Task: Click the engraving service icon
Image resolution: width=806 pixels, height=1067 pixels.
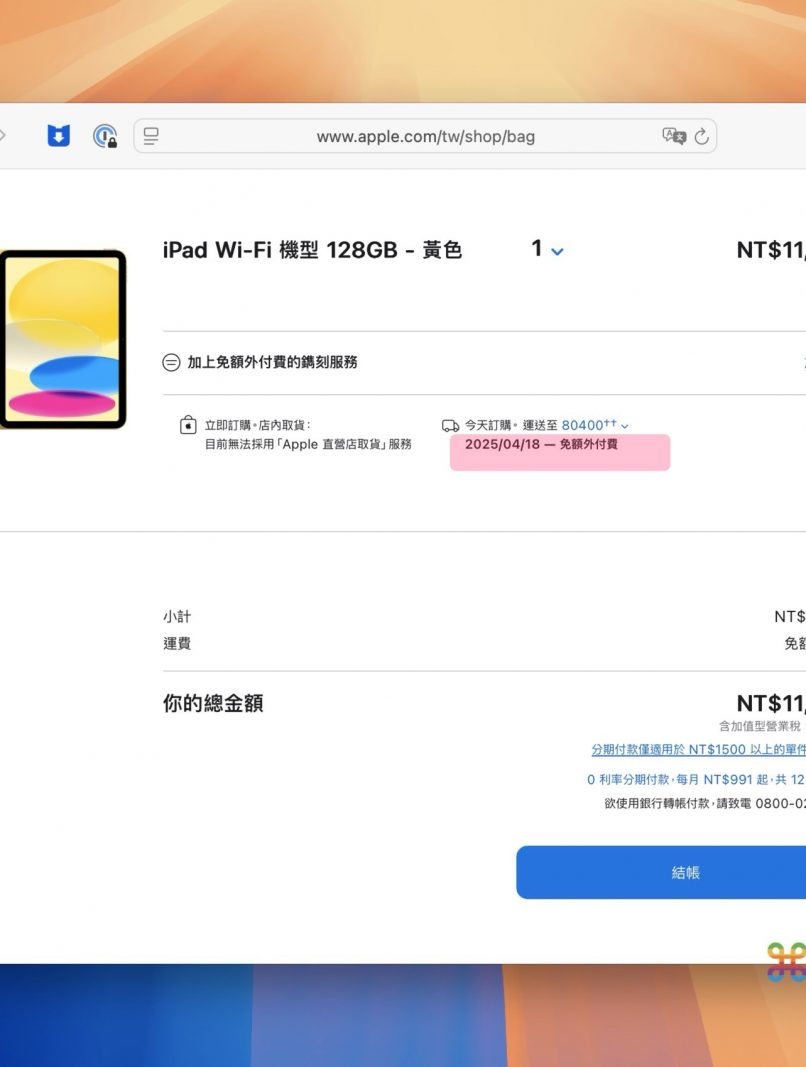Action: point(171,362)
